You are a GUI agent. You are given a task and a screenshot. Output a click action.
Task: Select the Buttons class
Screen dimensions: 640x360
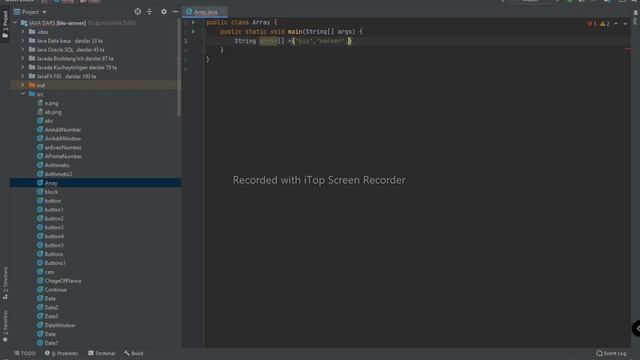50,254
